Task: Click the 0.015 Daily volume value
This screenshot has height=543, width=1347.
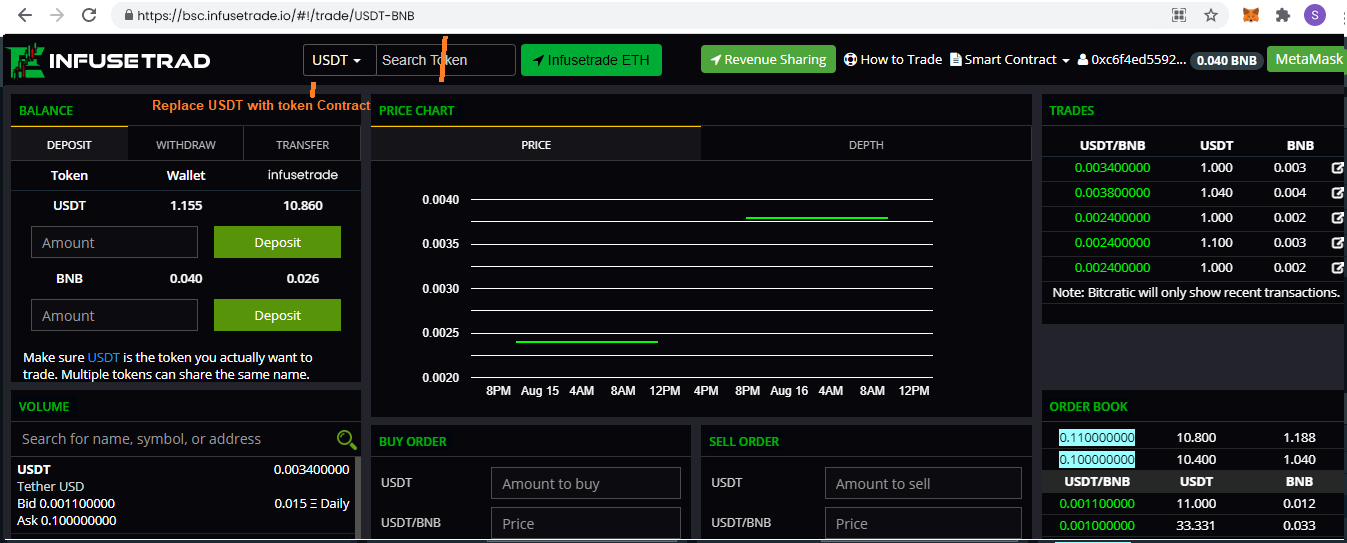Action: tap(312, 504)
